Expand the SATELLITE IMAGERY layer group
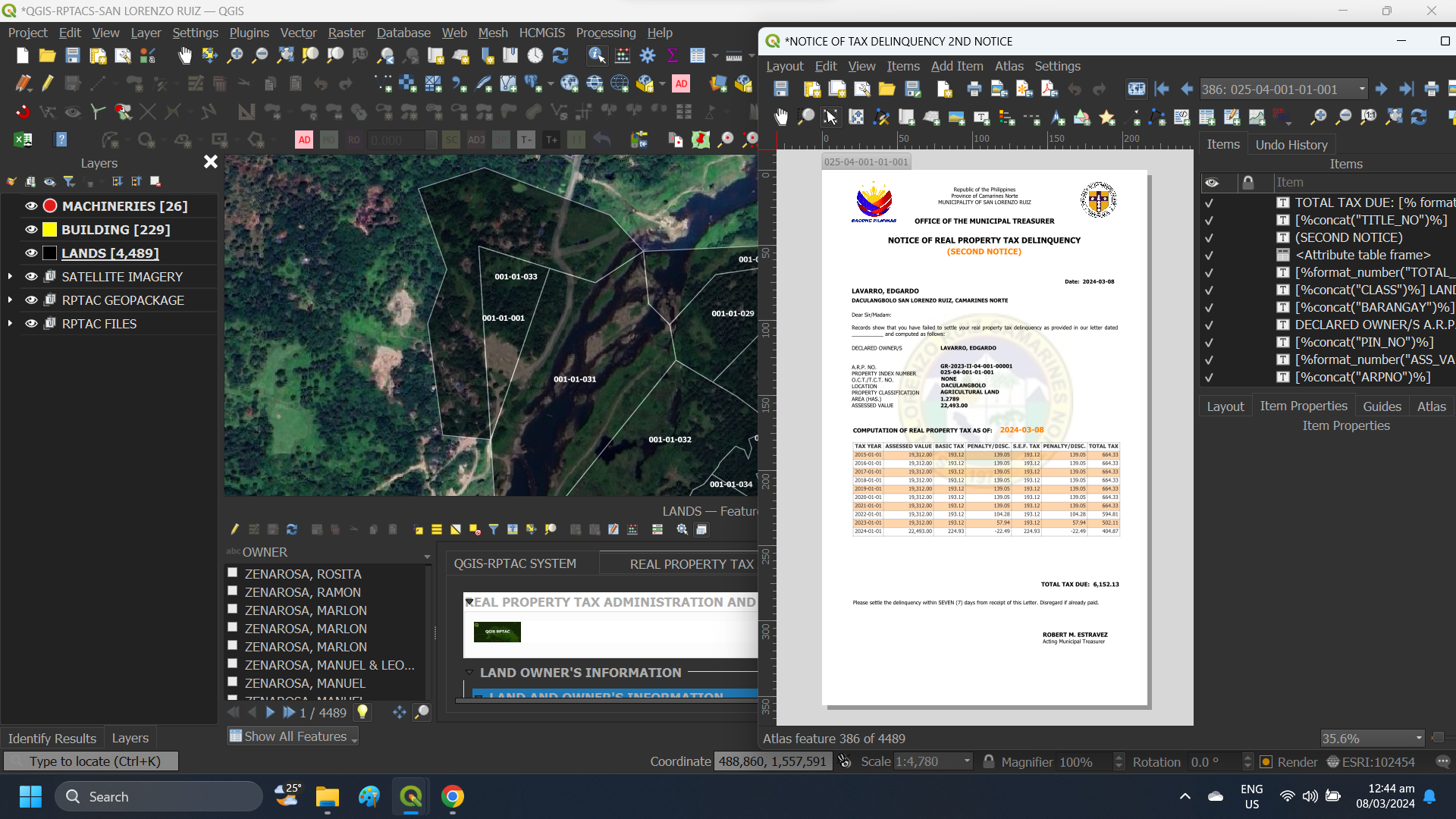This screenshot has height=819, width=1456. click(x=11, y=276)
